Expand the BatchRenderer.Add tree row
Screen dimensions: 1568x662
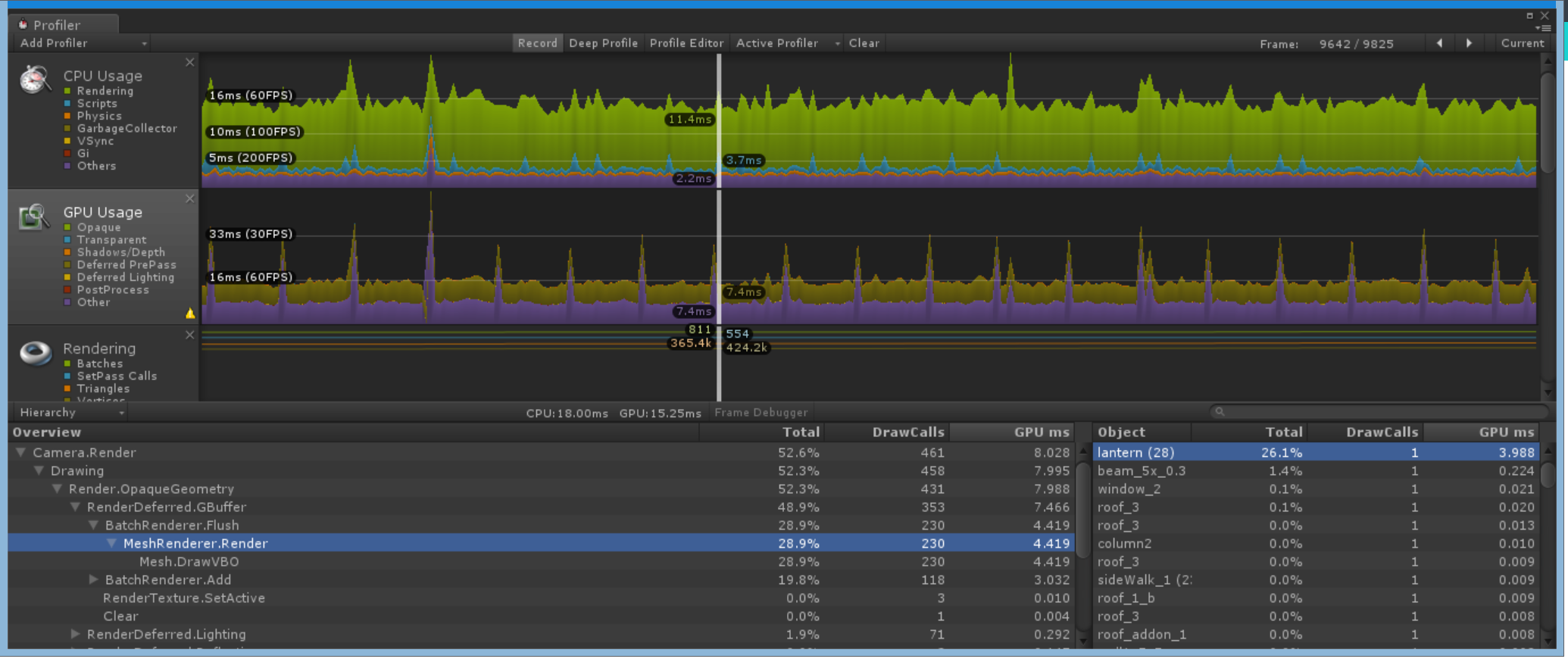pos(93,579)
